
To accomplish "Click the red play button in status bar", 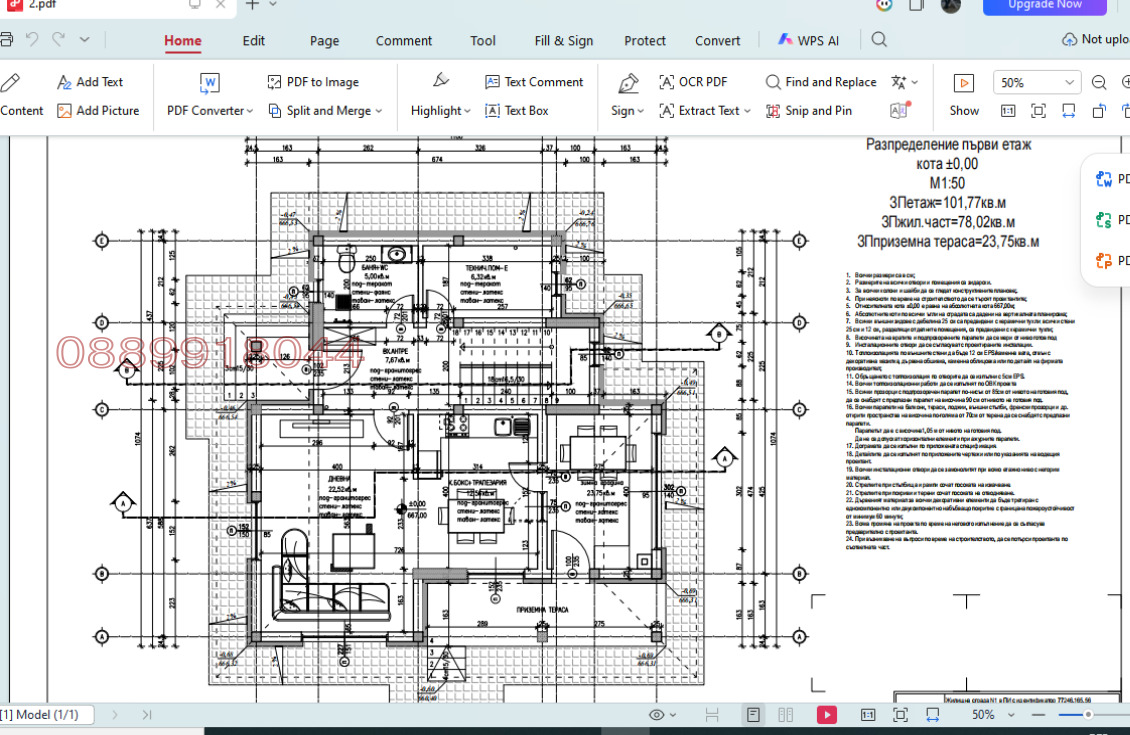I will [x=827, y=715].
